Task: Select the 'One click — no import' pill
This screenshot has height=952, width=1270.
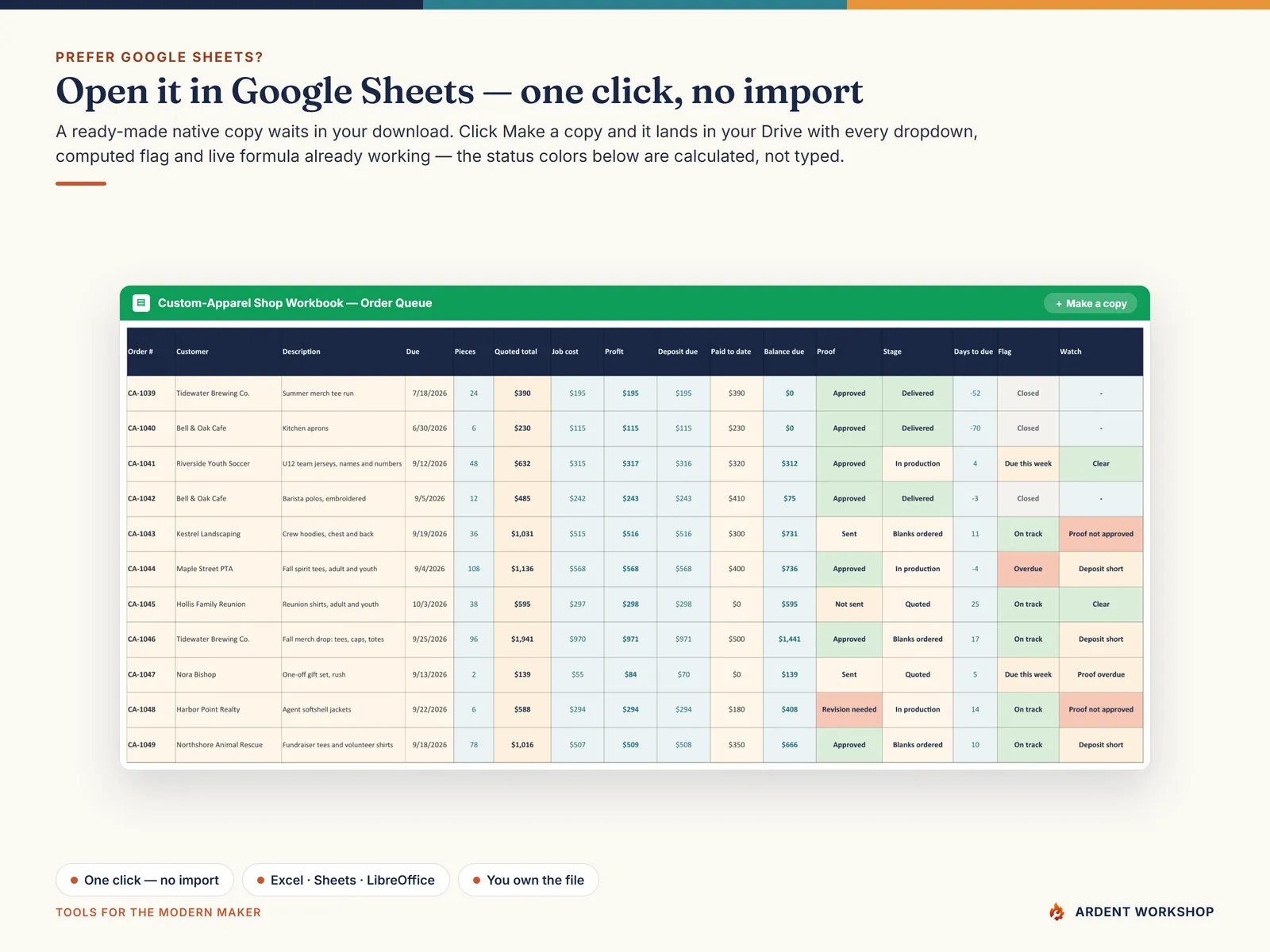Action: [144, 880]
